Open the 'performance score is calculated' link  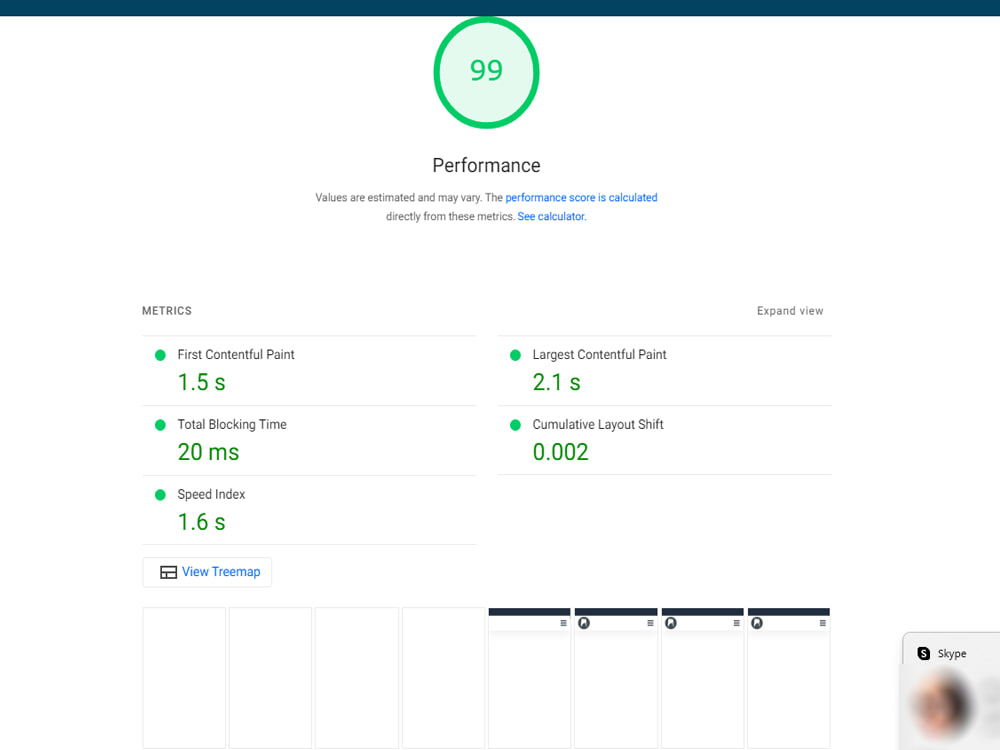click(x=581, y=198)
